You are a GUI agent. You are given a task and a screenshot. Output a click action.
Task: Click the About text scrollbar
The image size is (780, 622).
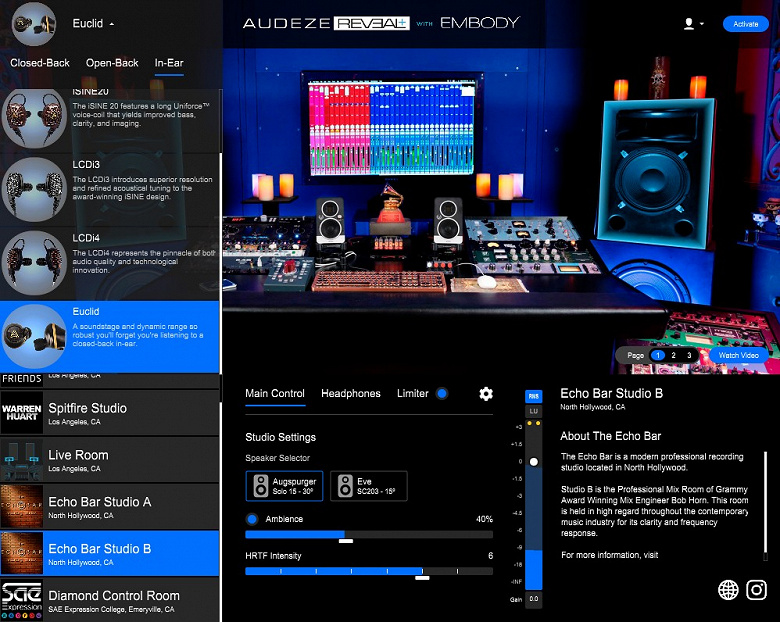click(765, 506)
